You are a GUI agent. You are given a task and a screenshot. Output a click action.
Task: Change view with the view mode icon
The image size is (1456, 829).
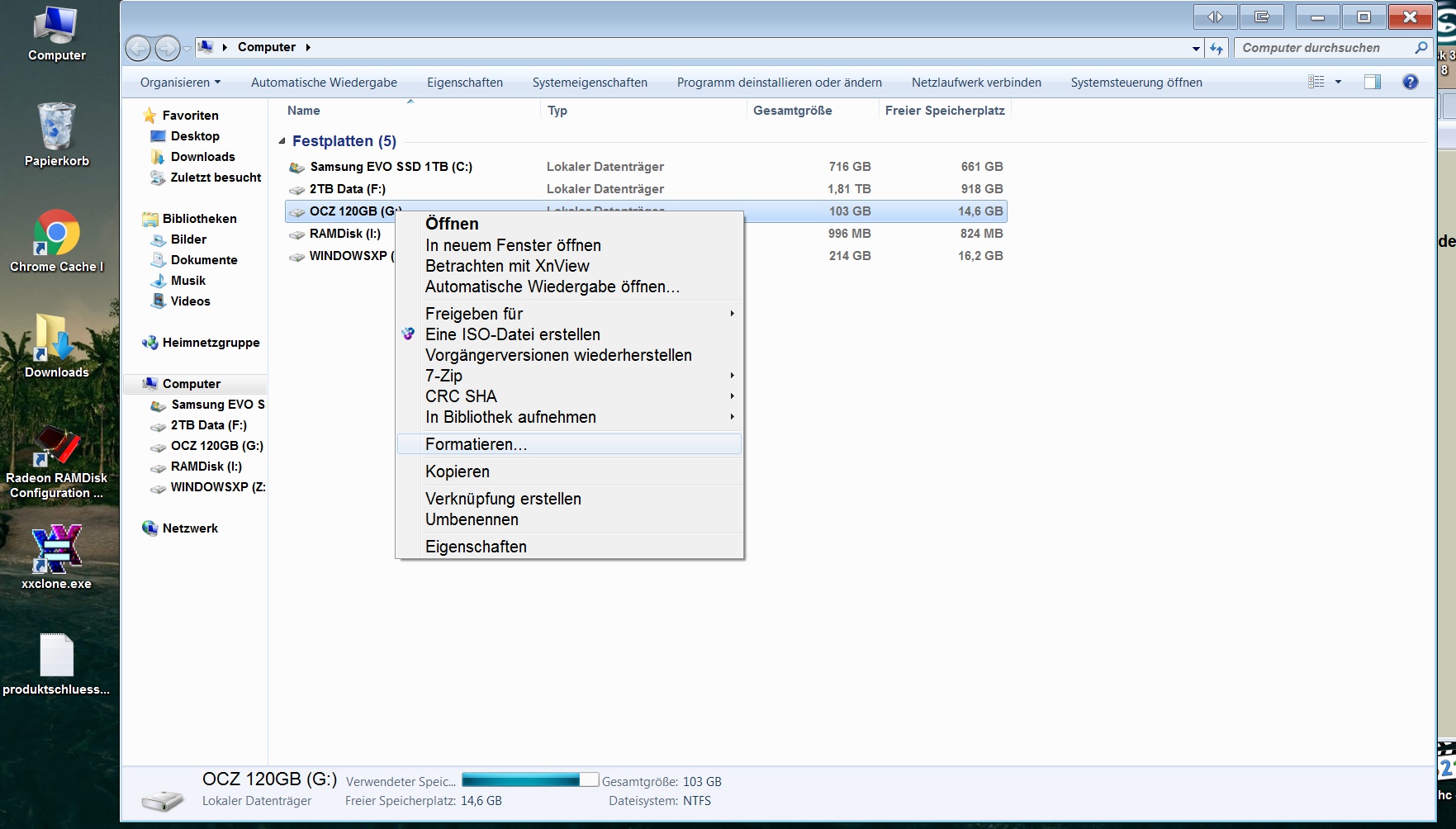(1316, 82)
